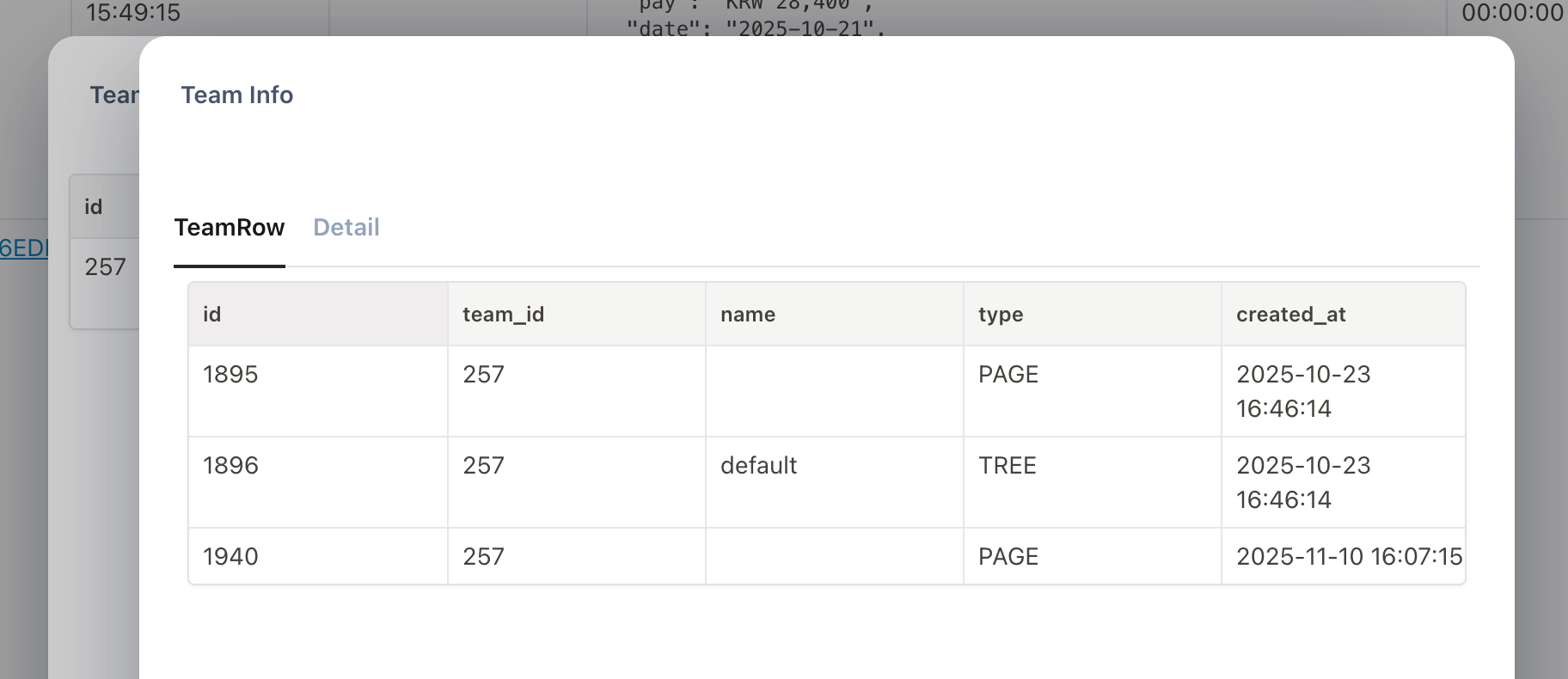This screenshot has width=1568, height=679.
Task: Click created_at cell of row 1895
Action: [1343, 391]
